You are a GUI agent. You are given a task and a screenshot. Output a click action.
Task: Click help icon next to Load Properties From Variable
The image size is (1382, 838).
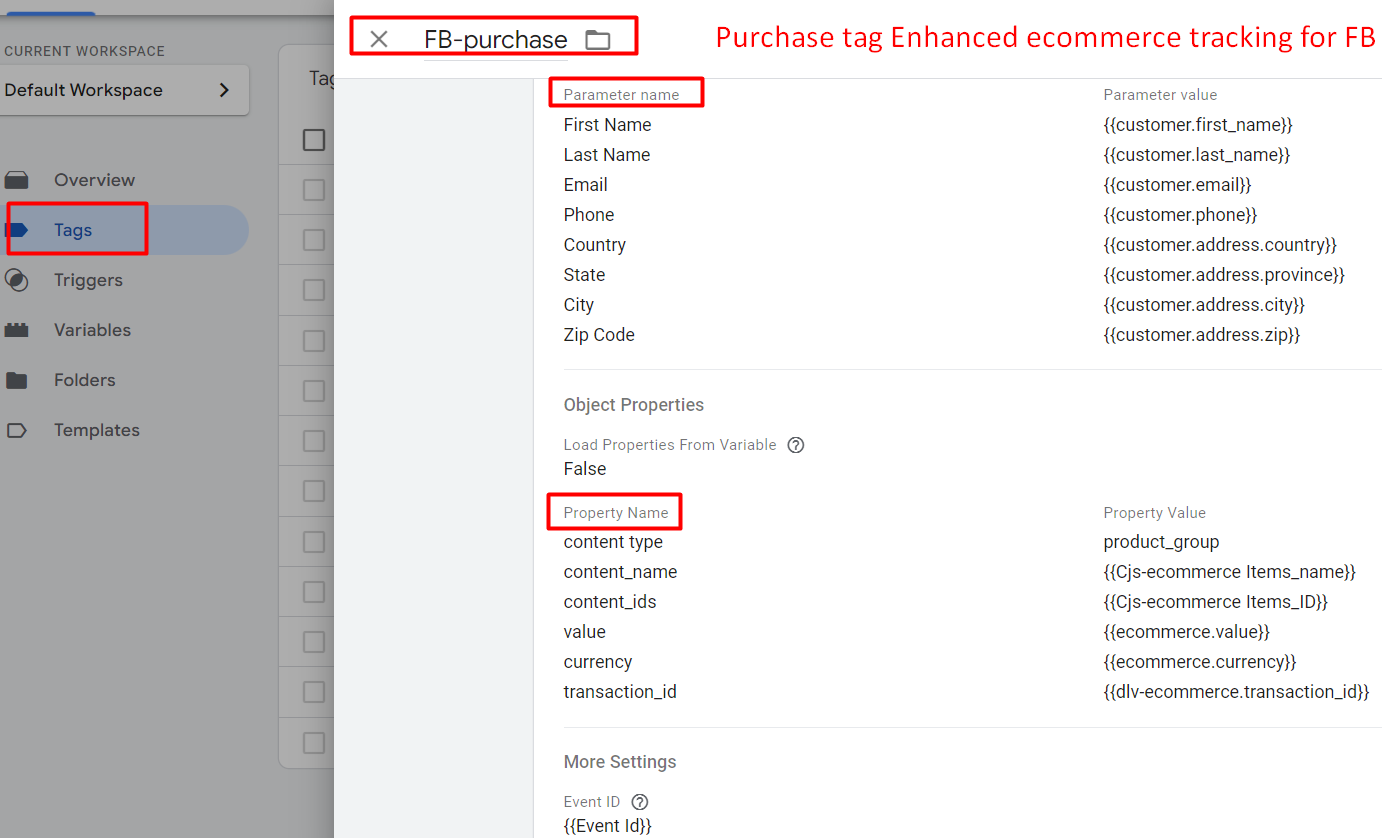(x=796, y=445)
